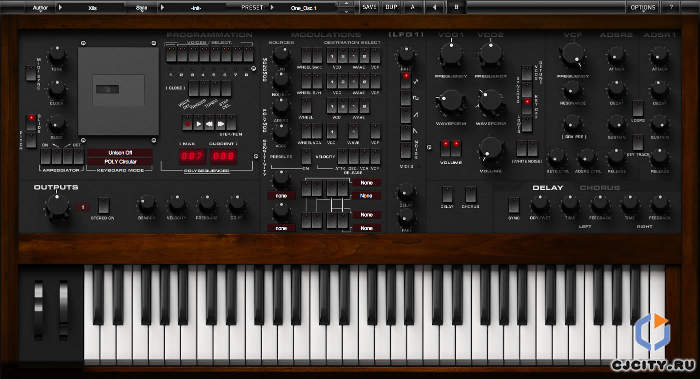Select the LFO square waveform switch

[x=405, y=98]
